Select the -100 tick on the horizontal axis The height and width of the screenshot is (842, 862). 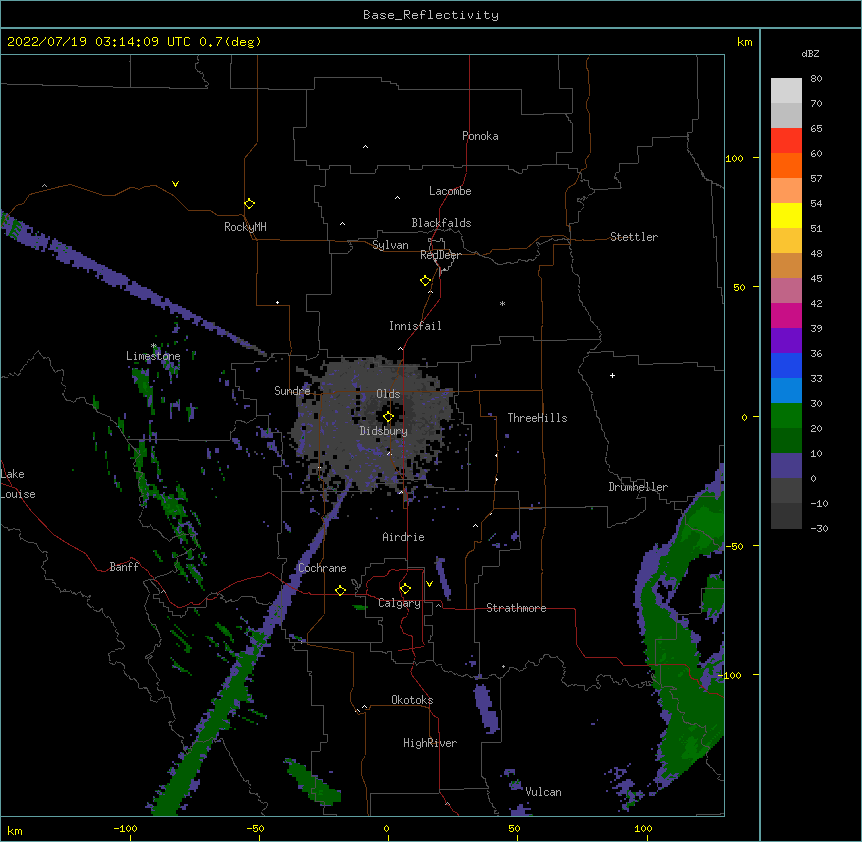point(125,828)
